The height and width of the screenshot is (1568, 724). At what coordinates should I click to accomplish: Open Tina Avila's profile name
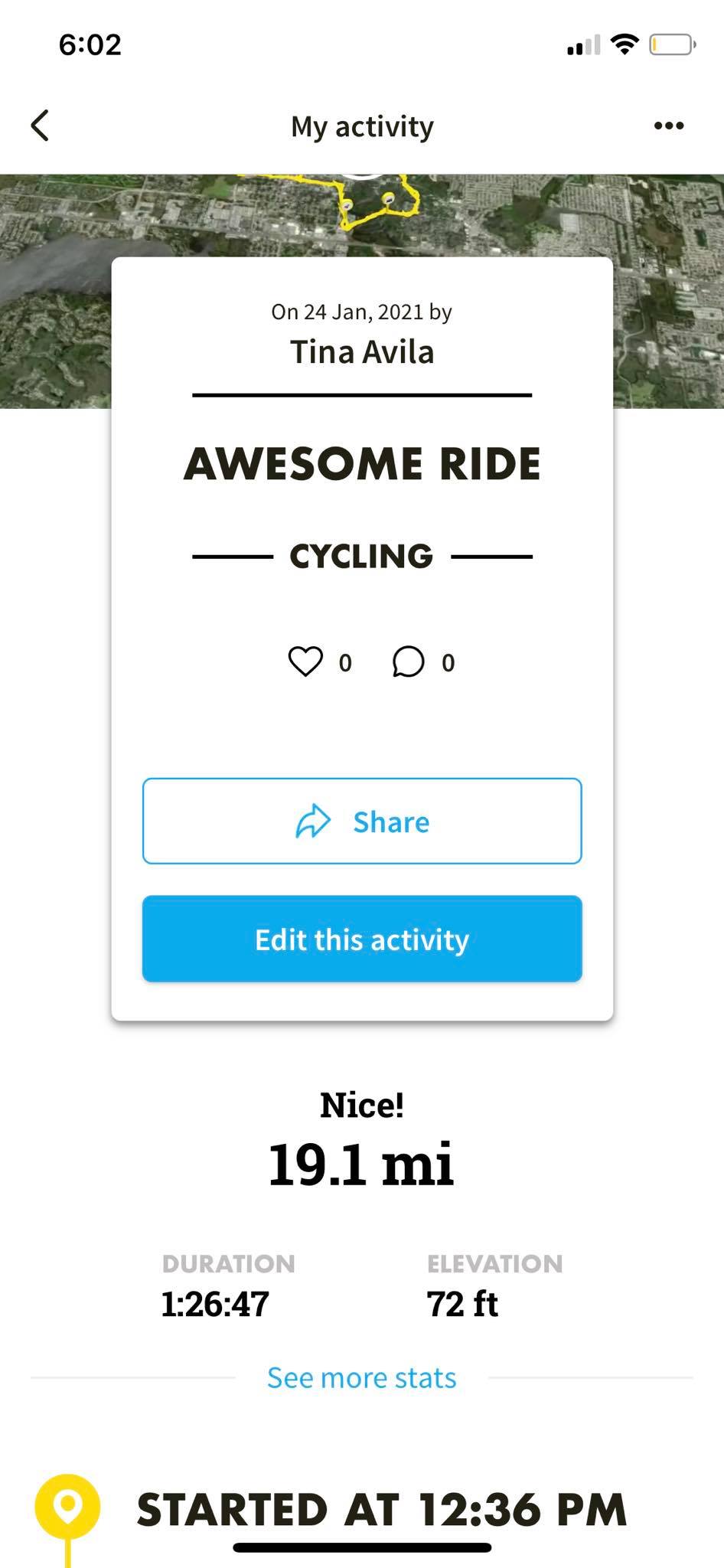[x=362, y=352]
